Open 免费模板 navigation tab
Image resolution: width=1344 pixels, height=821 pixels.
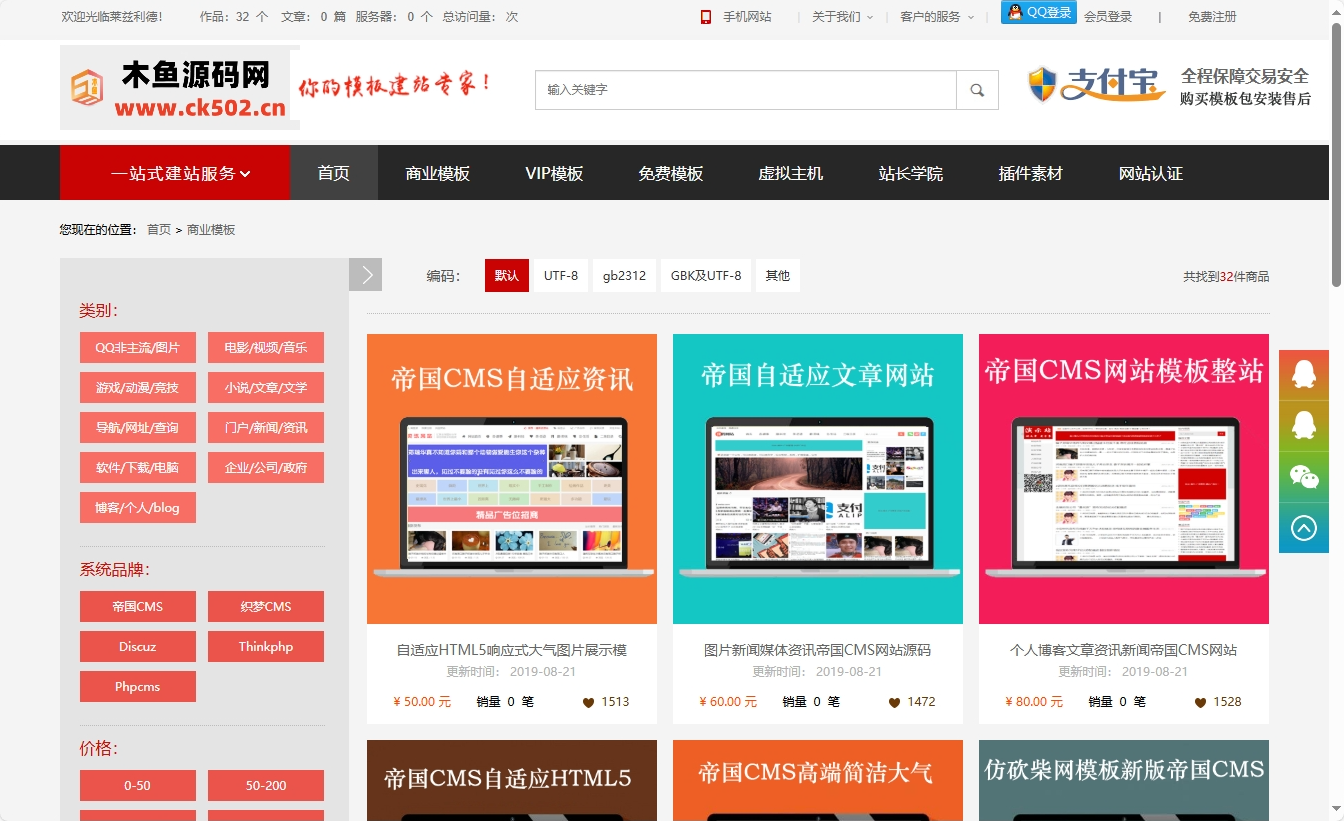tap(671, 173)
